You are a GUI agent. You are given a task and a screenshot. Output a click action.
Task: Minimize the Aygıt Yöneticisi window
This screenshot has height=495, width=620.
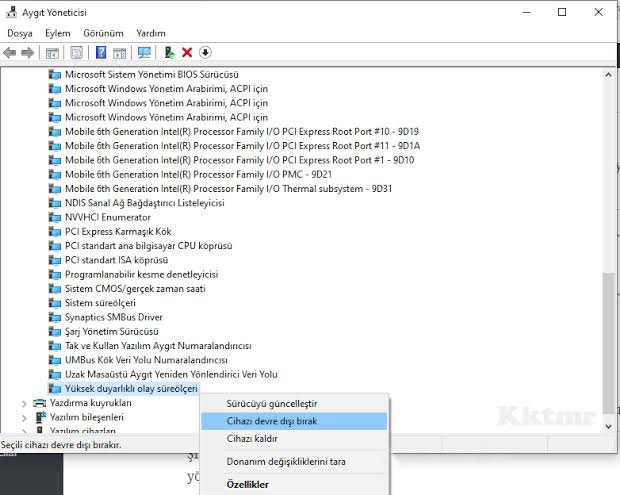click(x=526, y=12)
